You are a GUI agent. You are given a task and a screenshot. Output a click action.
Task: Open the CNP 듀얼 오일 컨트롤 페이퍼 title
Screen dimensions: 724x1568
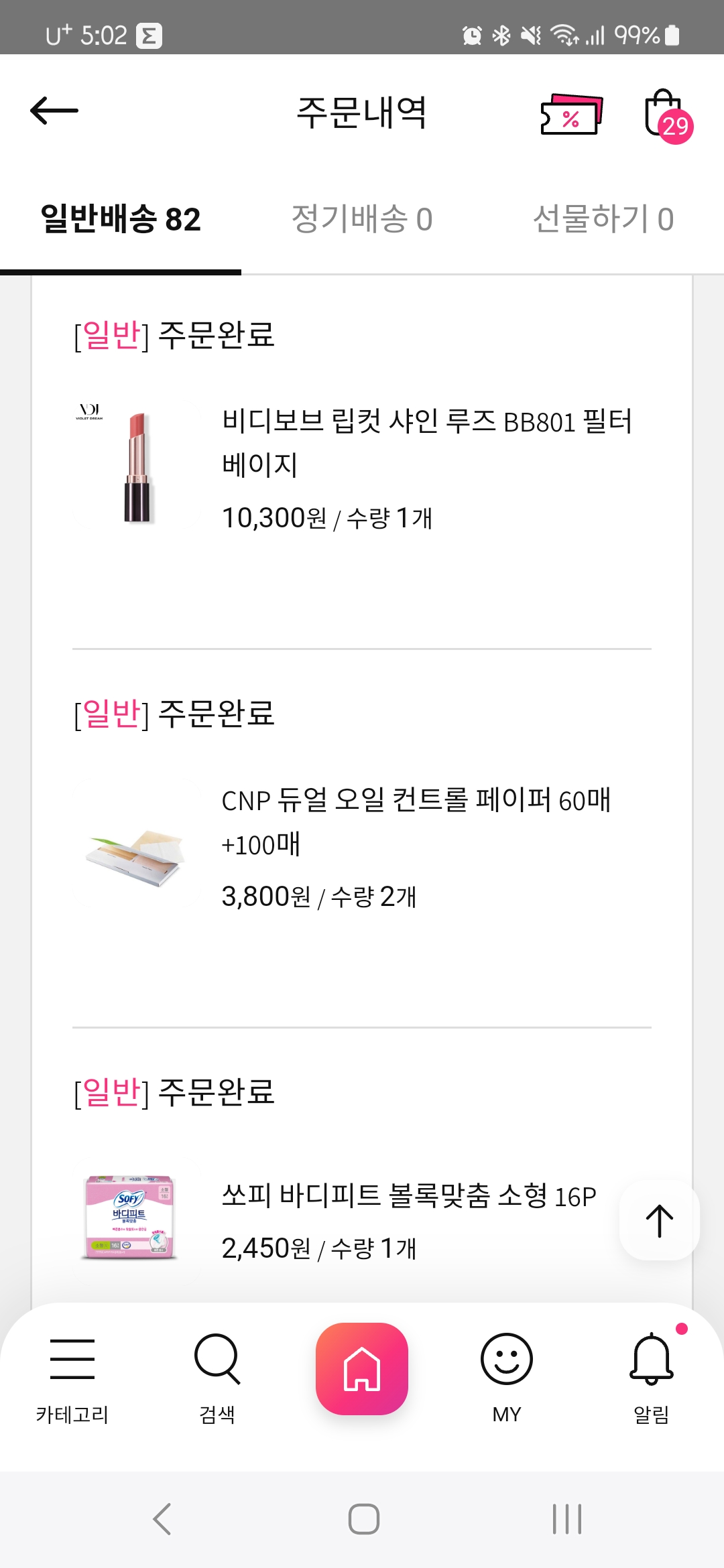tap(416, 822)
